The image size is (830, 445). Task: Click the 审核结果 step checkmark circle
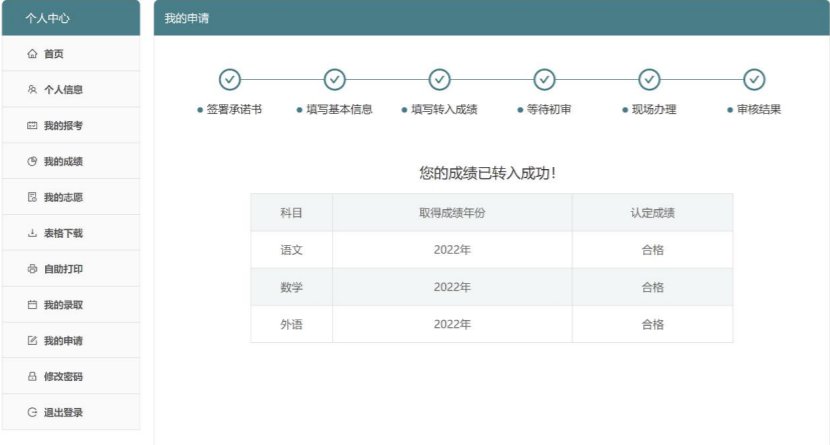click(755, 79)
